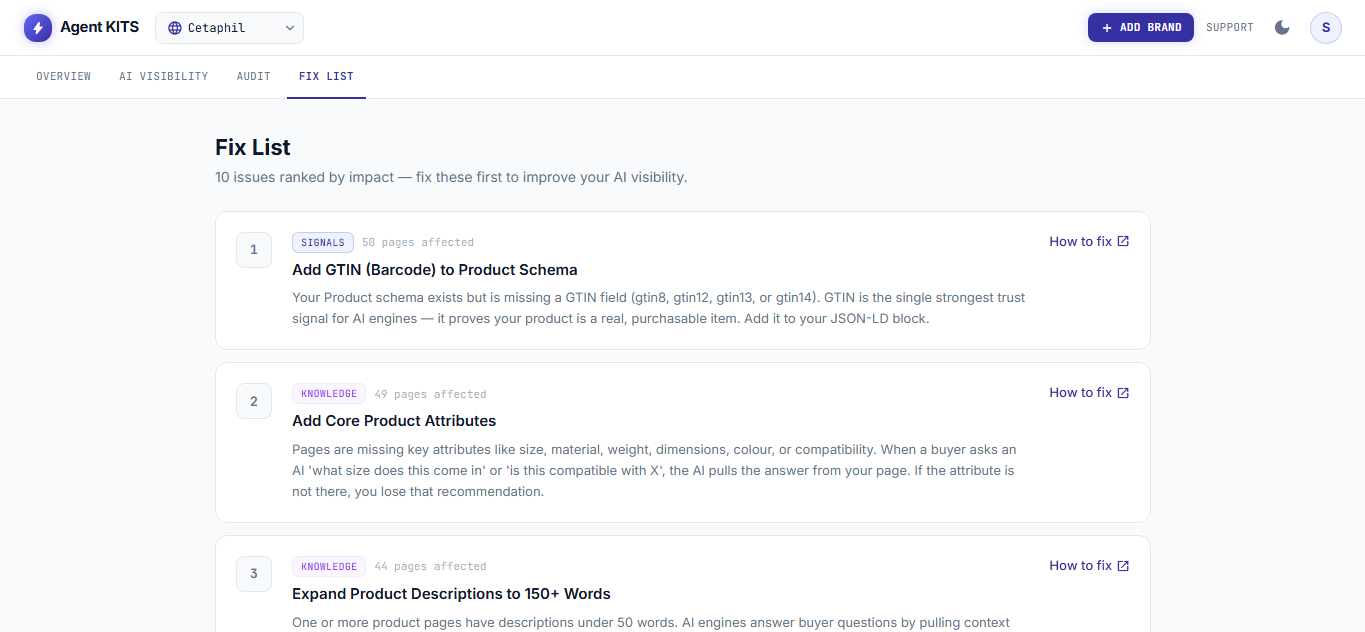
Task: Click the globe icon beside Cetaphil
Action: [x=175, y=28]
